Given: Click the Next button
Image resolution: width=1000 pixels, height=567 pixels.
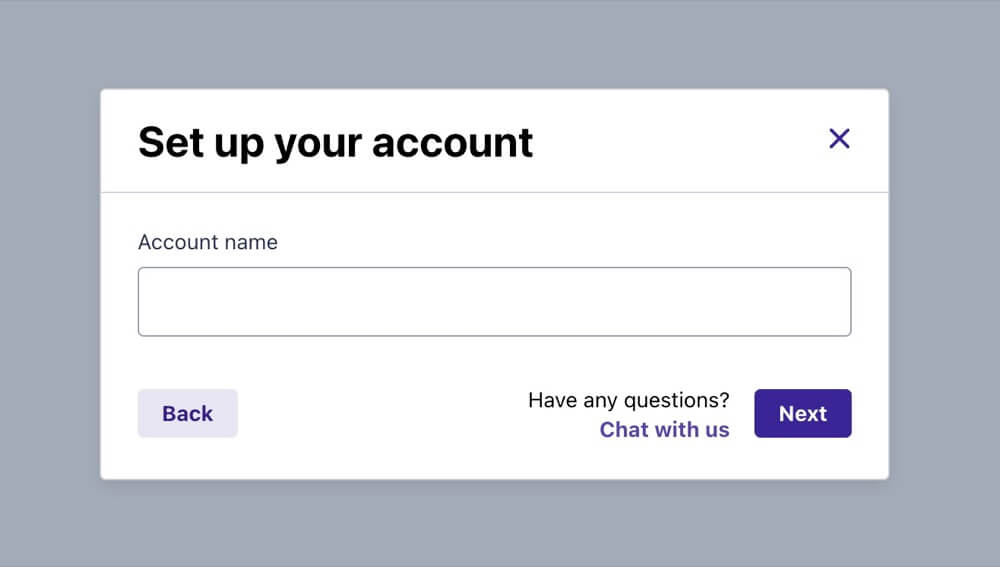Looking at the screenshot, I should [x=802, y=414].
